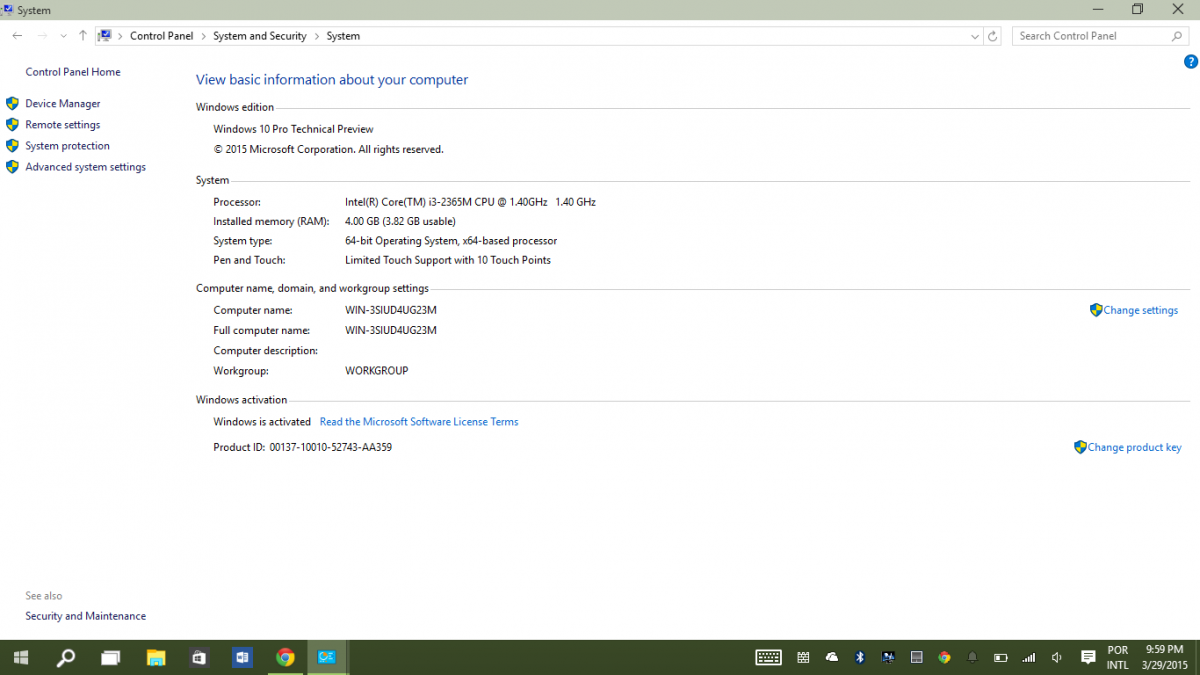
Task: Click the Intel Core i3-2365M processor value
Action: [470, 202]
